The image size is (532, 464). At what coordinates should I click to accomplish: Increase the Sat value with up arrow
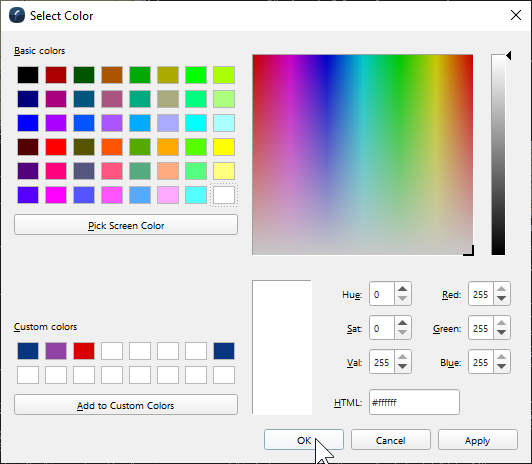pos(402,323)
